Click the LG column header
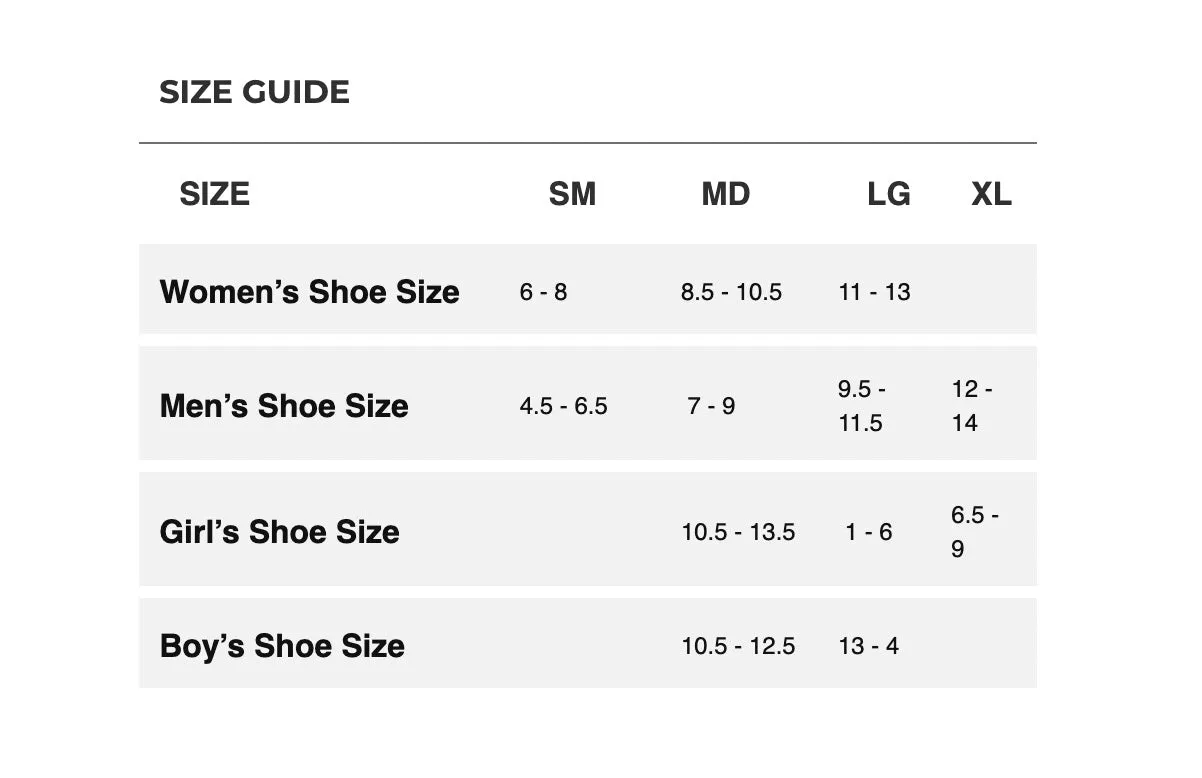1202x778 pixels. pyautogui.click(x=888, y=193)
